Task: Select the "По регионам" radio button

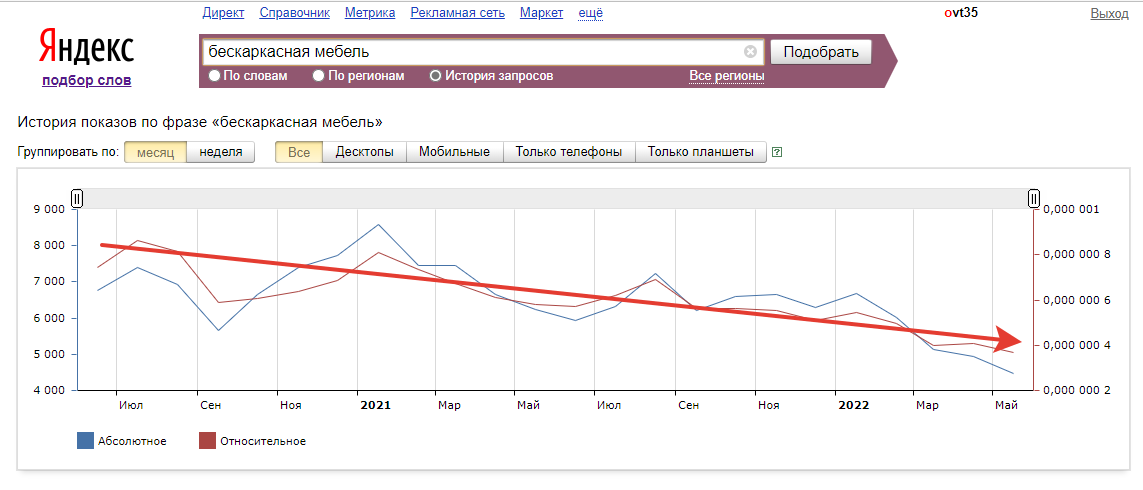Action: coord(318,76)
